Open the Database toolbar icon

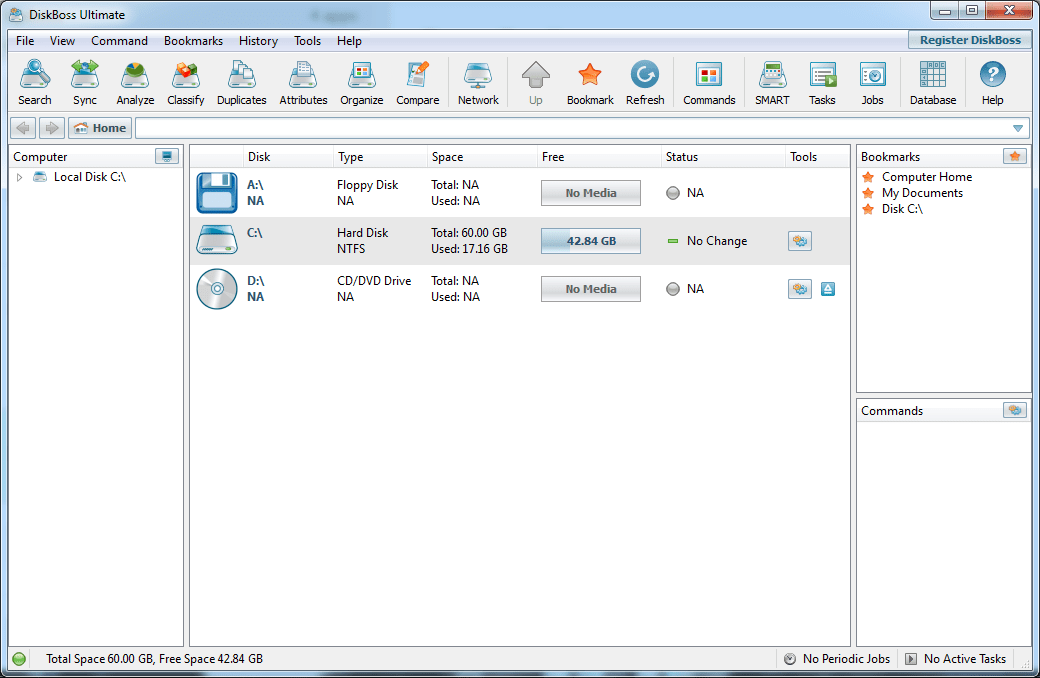pos(933,83)
